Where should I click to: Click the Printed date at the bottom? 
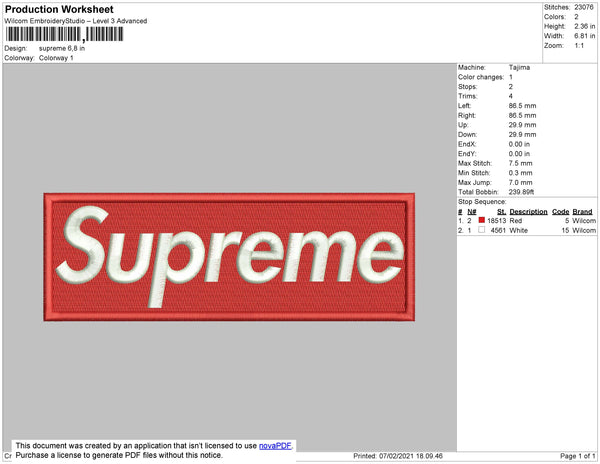[x=398, y=456]
